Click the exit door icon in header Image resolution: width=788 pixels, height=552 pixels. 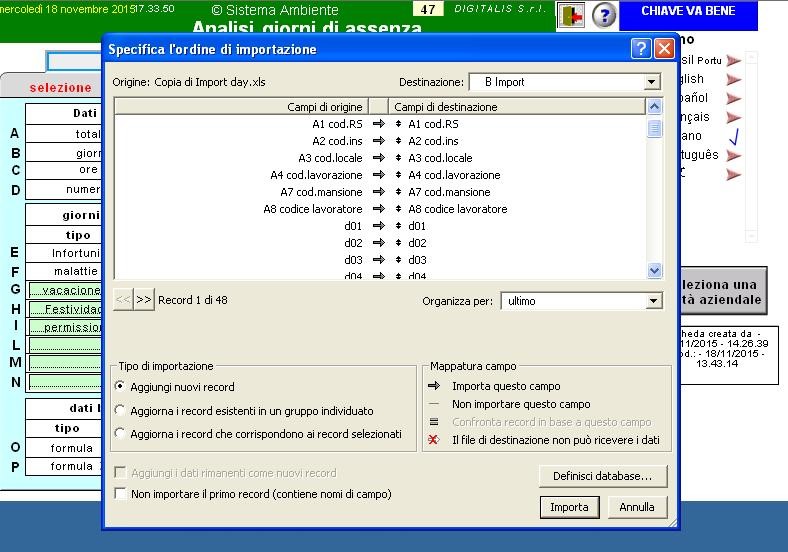pos(571,16)
